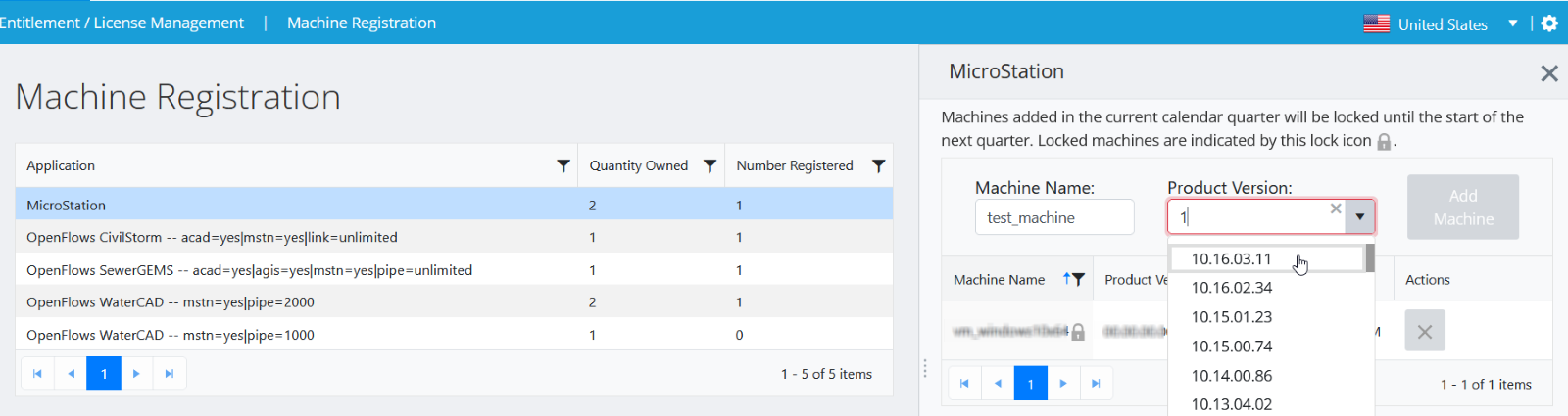Select version 10.14.00.86 from list
This screenshot has width=1568, height=416.
point(1267,376)
